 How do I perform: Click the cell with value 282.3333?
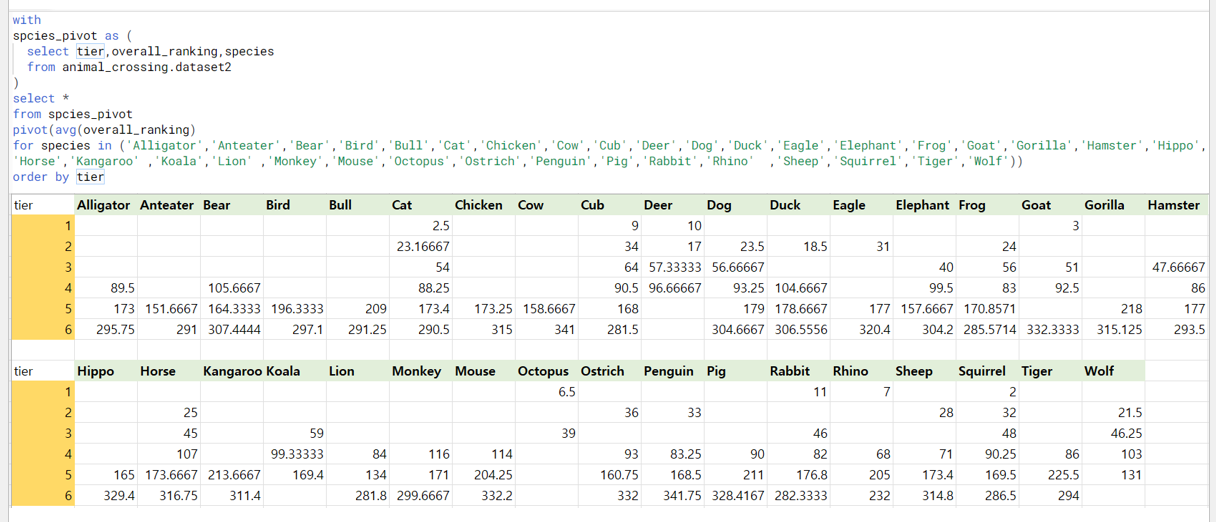pyautogui.click(x=801, y=496)
